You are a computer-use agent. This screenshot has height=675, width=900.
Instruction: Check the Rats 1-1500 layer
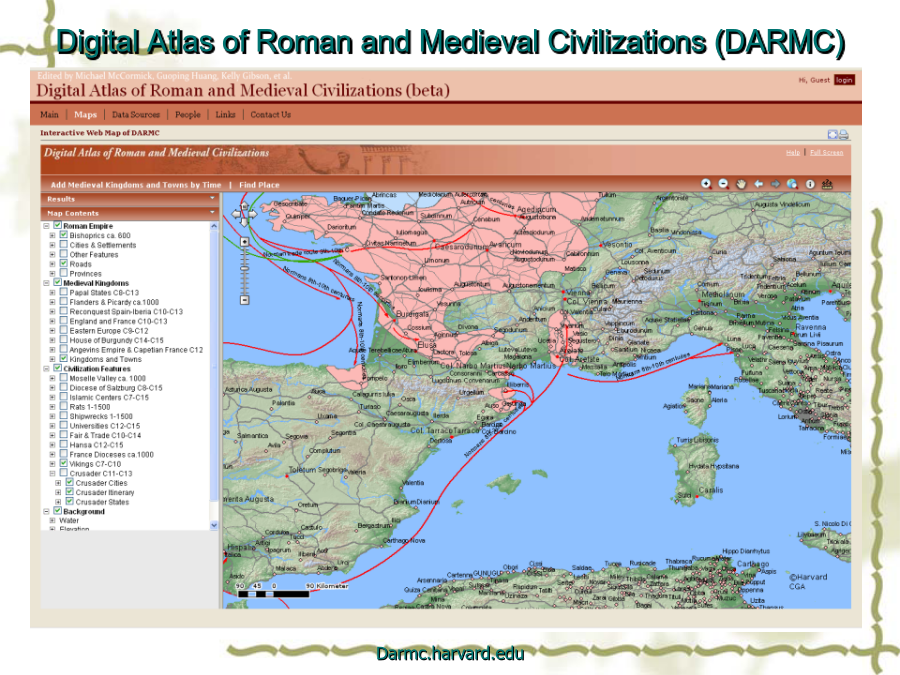click(x=64, y=406)
